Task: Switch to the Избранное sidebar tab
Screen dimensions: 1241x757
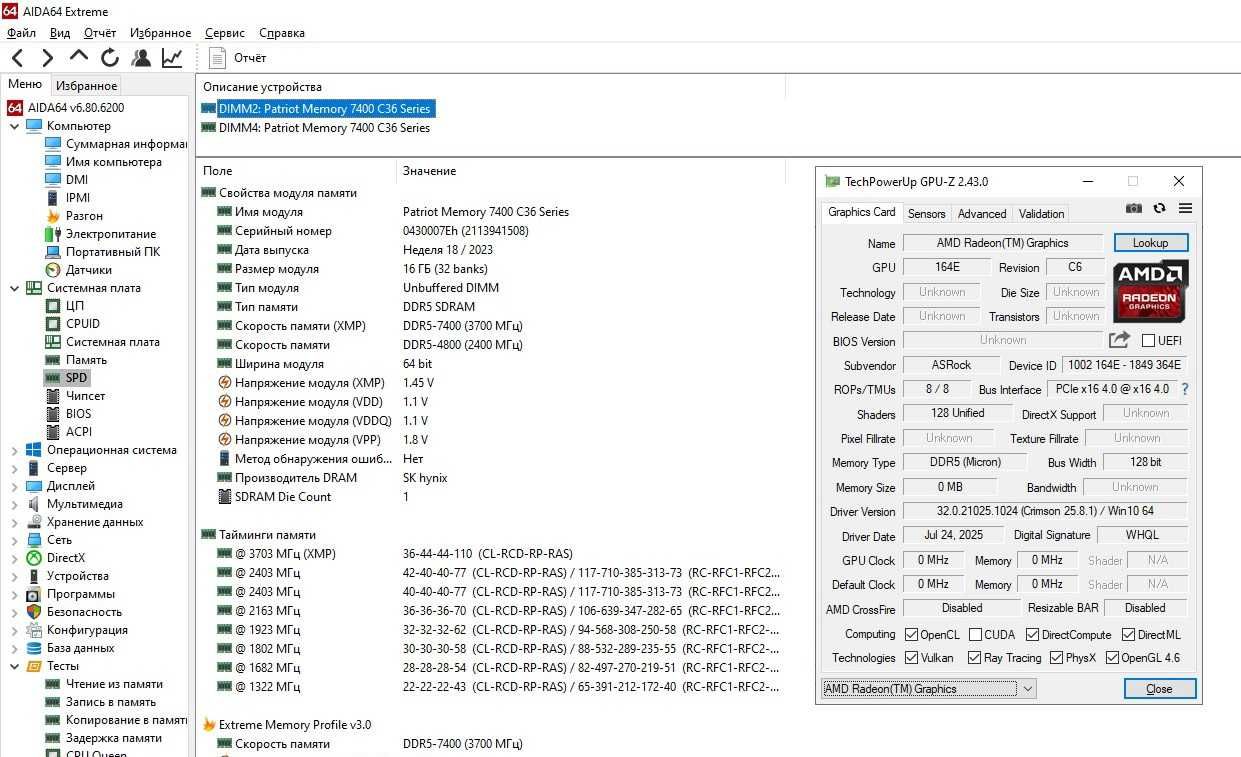Action: (x=86, y=86)
